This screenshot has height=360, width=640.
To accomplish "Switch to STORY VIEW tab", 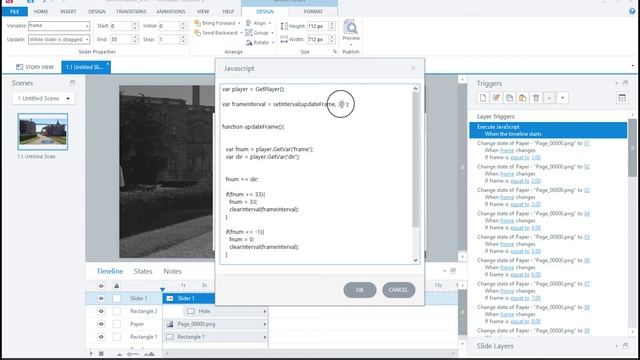I will (35, 67).
